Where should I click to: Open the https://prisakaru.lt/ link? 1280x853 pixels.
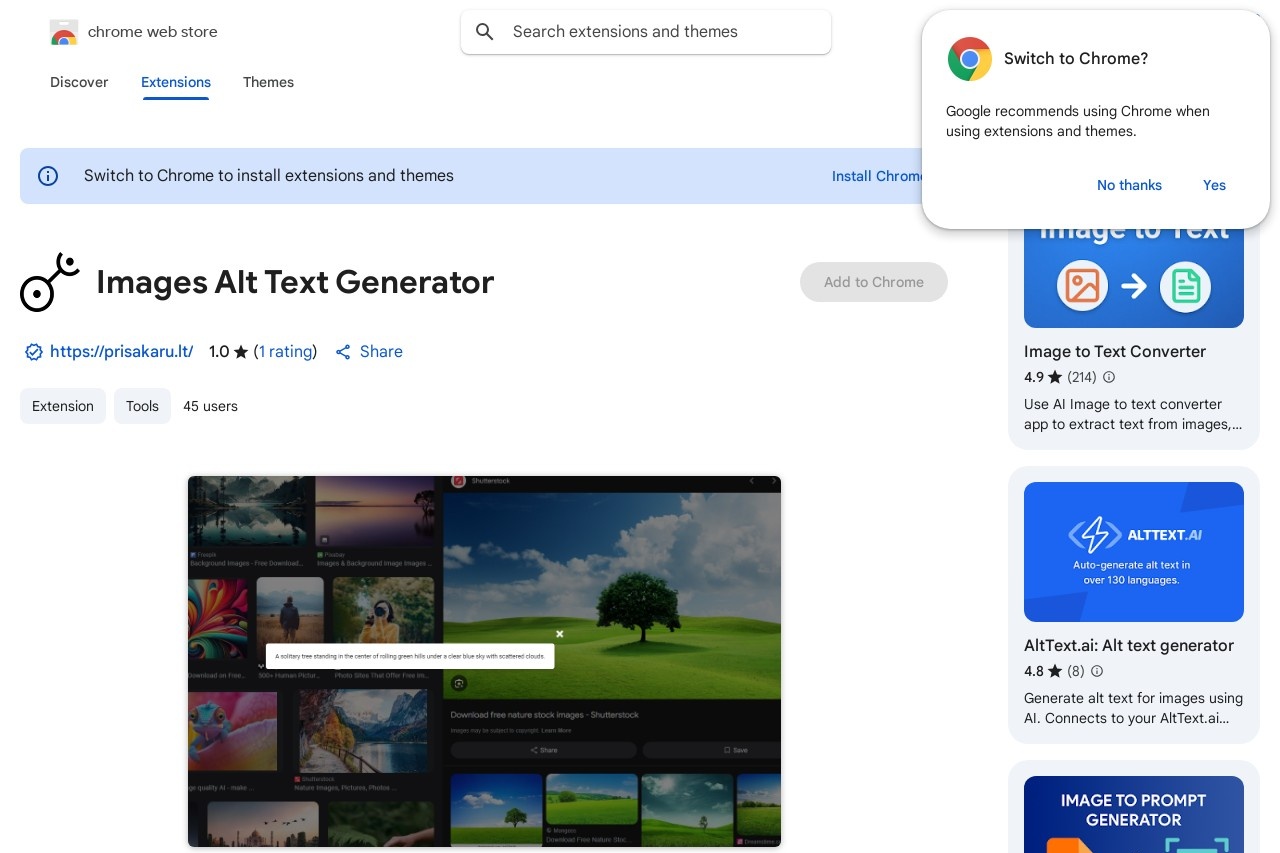pyautogui.click(x=121, y=352)
